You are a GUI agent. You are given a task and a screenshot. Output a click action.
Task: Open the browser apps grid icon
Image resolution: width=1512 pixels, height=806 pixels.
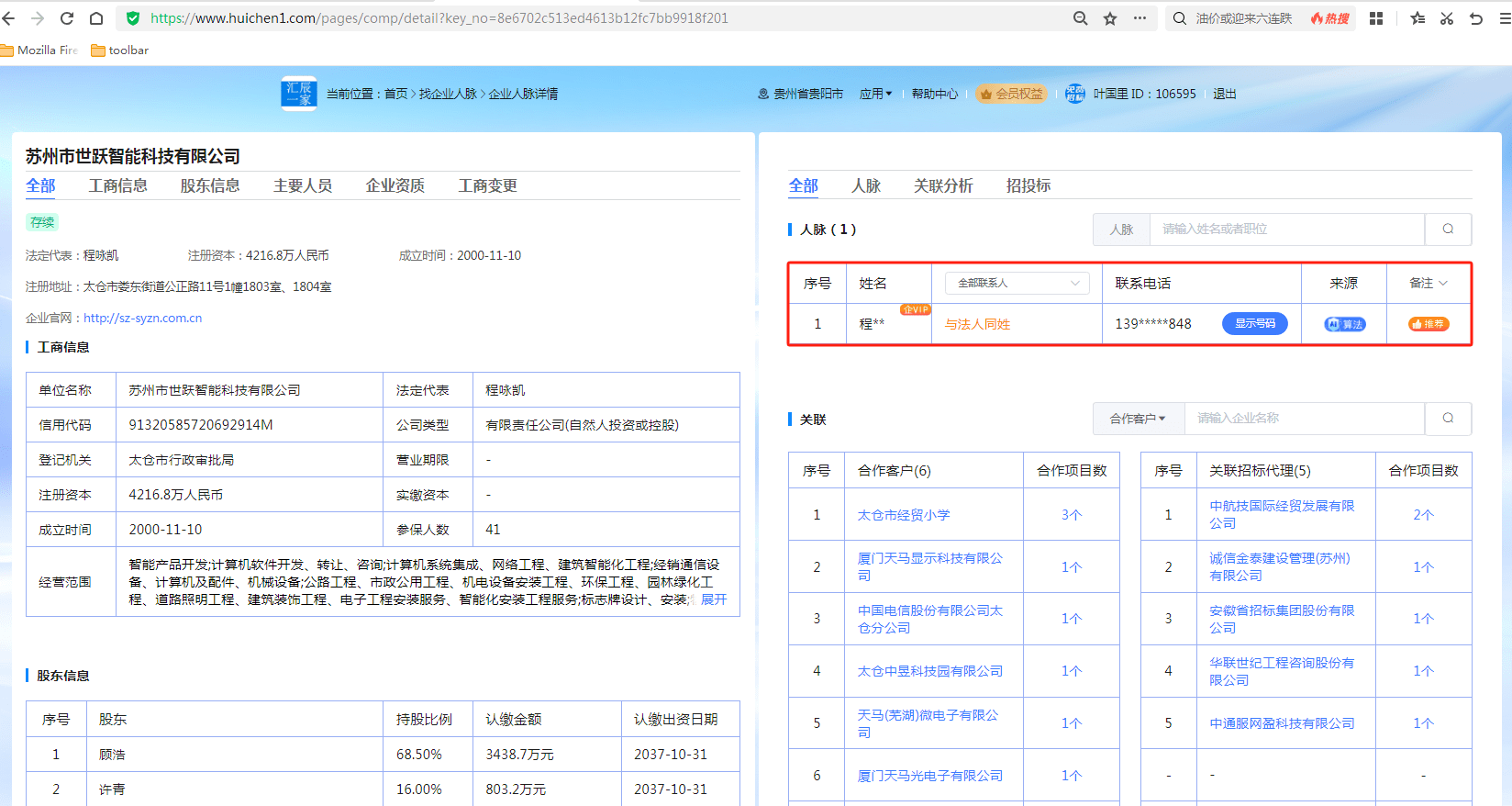[x=1376, y=18]
